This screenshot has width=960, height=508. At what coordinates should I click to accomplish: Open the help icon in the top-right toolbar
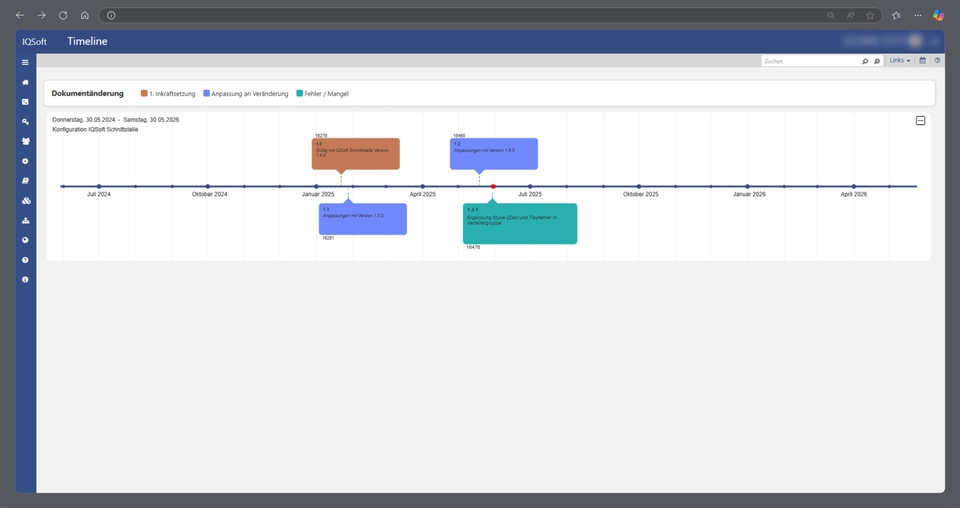click(937, 61)
